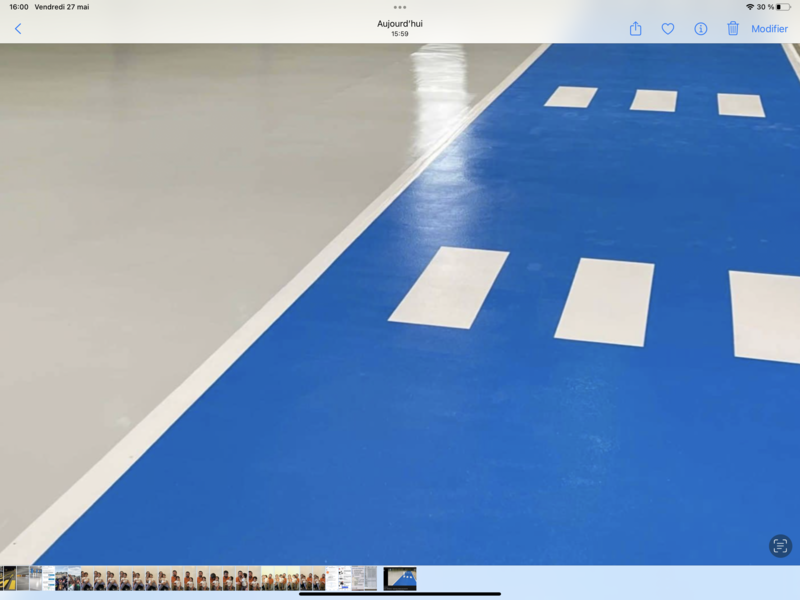
Task: Toggle the favorite heart icon
Action: tap(668, 29)
